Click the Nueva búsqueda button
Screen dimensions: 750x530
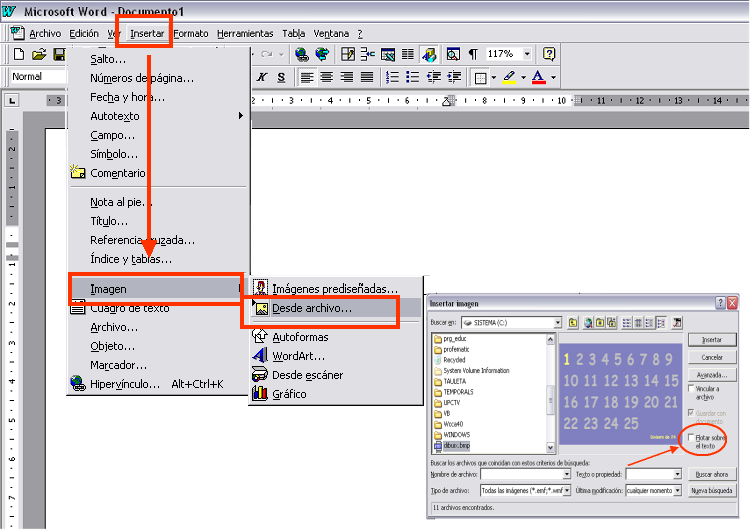tap(712, 490)
